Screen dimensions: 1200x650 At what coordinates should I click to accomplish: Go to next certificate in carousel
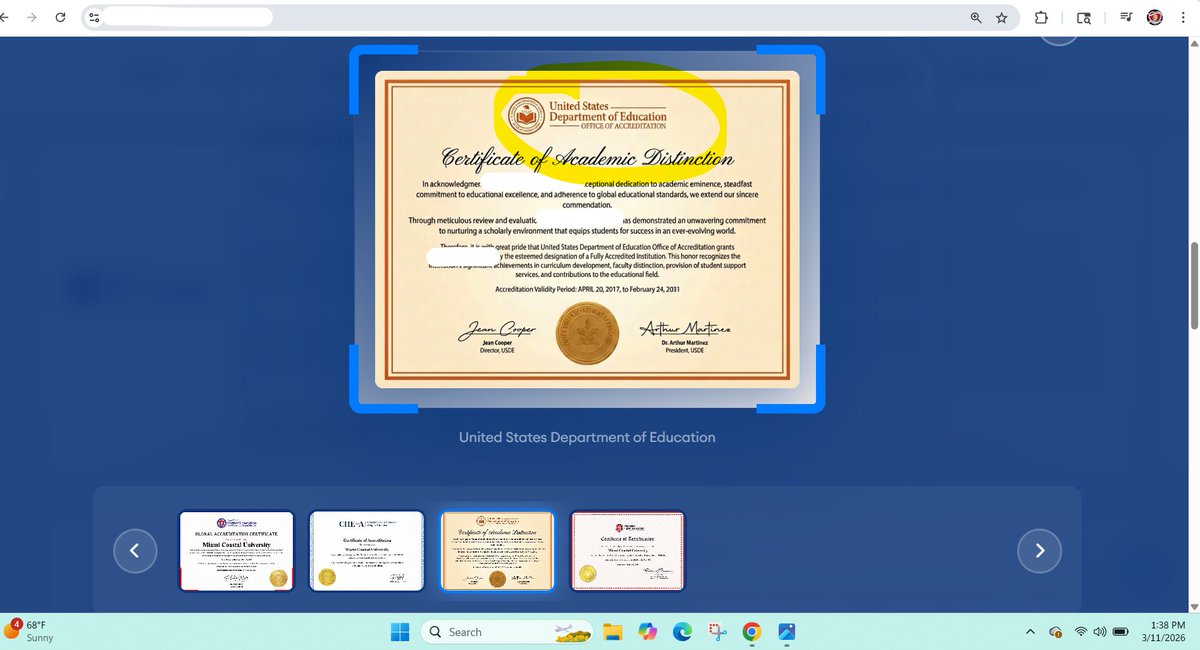point(1039,550)
